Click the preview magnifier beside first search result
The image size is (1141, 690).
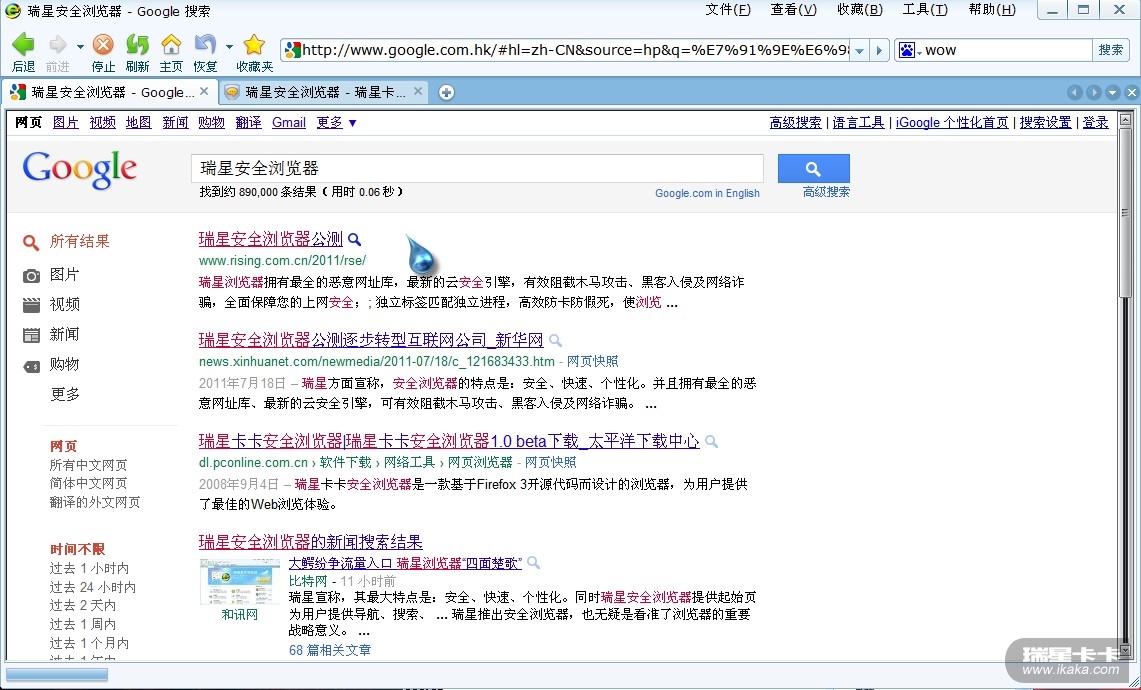354,240
